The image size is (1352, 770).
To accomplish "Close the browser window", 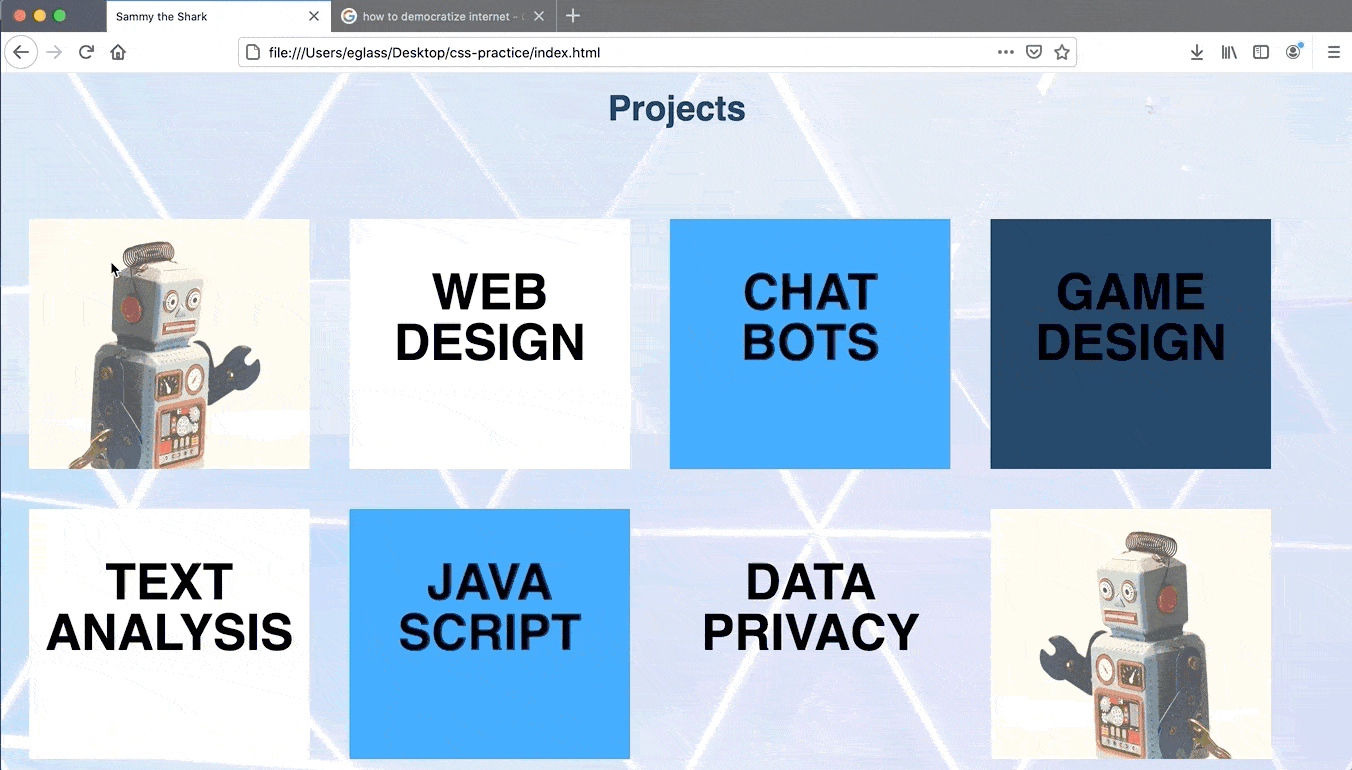I will [x=19, y=16].
